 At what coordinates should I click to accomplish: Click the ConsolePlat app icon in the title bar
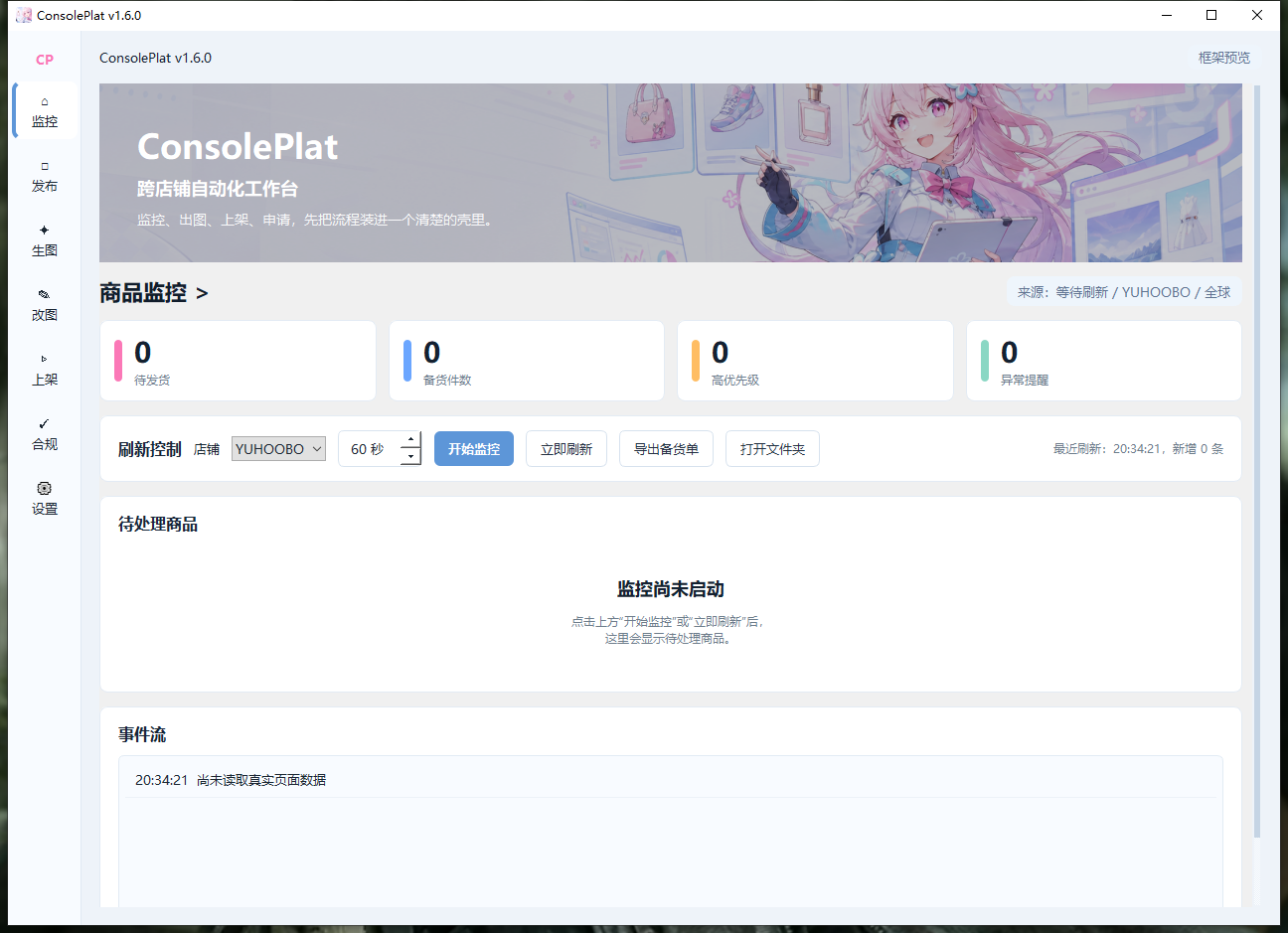24,15
